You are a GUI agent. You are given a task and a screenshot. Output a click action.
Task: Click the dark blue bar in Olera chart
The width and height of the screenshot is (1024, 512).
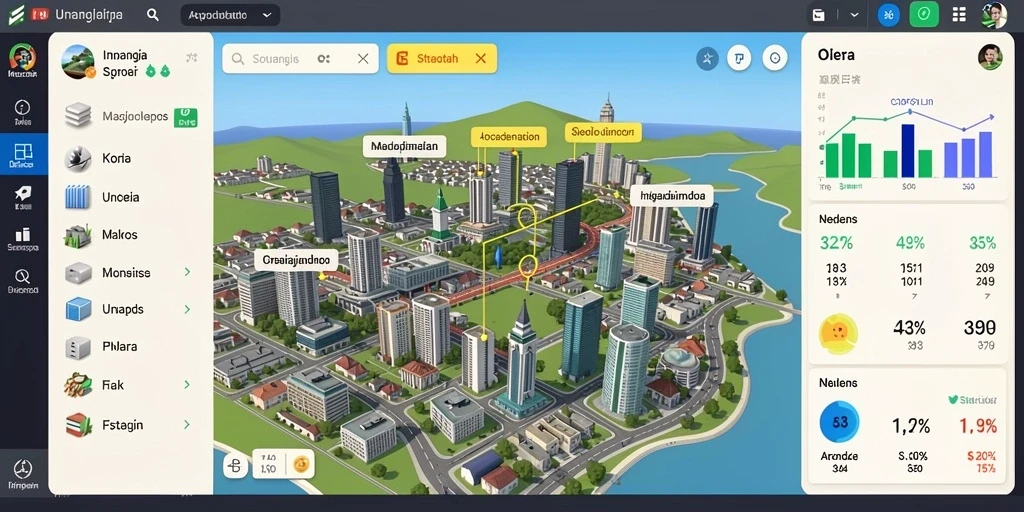908,151
